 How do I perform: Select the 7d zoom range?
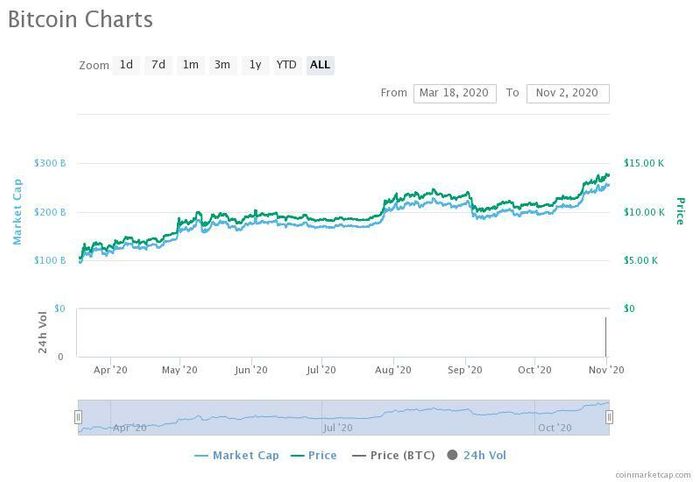point(158,65)
